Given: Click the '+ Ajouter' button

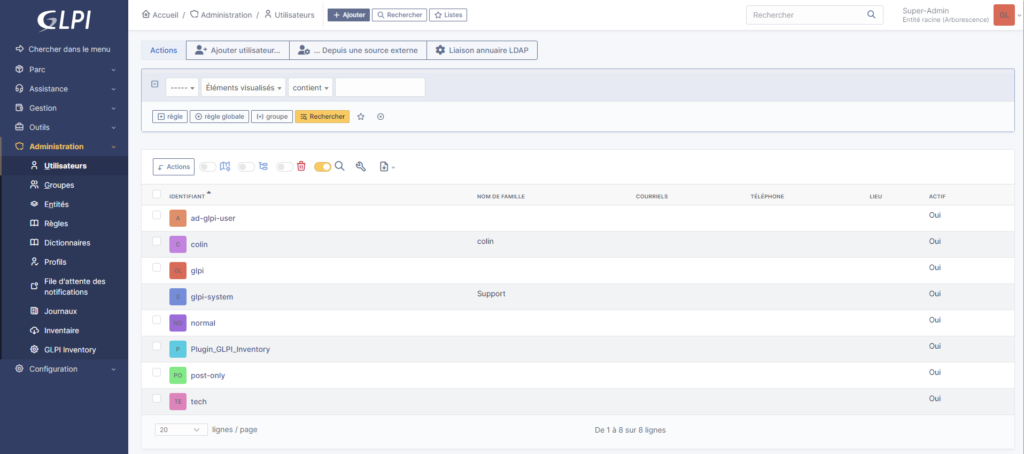Looking at the screenshot, I should tap(349, 14).
